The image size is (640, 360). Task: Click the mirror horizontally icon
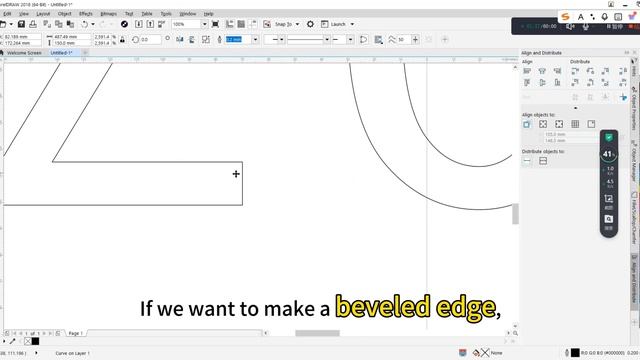[180, 39]
